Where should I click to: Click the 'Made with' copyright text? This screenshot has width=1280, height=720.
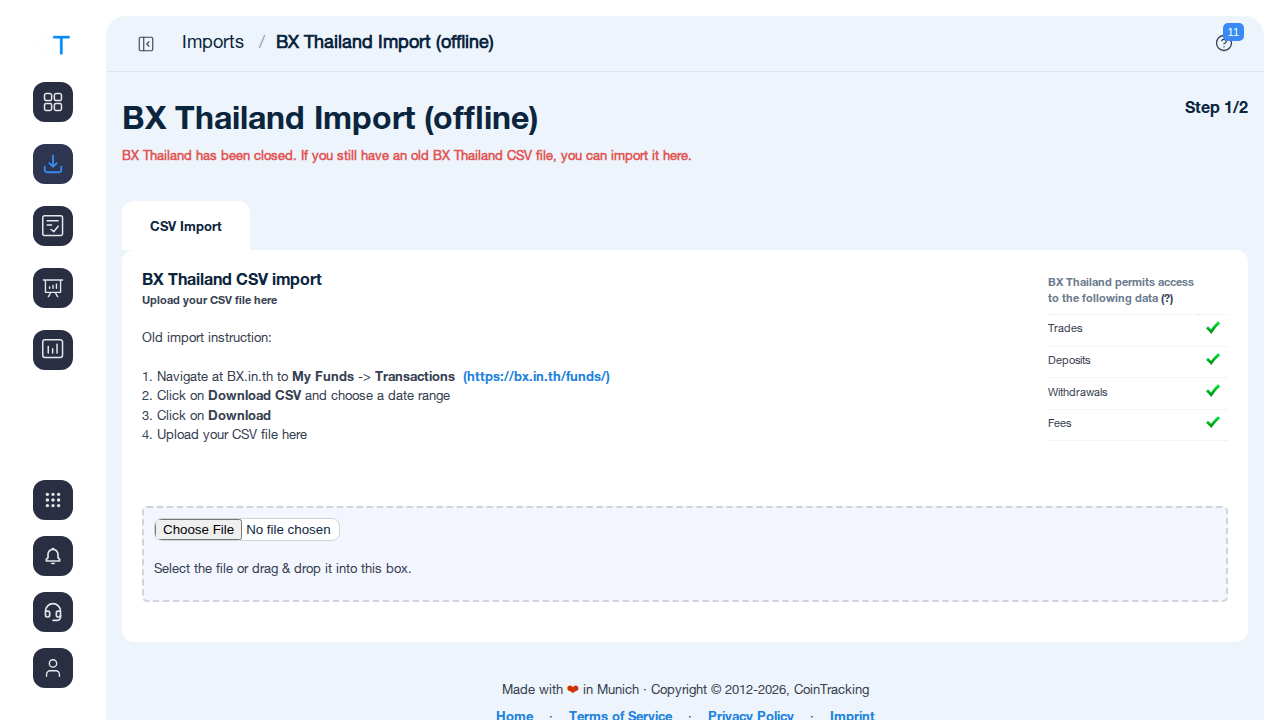click(x=685, y=689)
